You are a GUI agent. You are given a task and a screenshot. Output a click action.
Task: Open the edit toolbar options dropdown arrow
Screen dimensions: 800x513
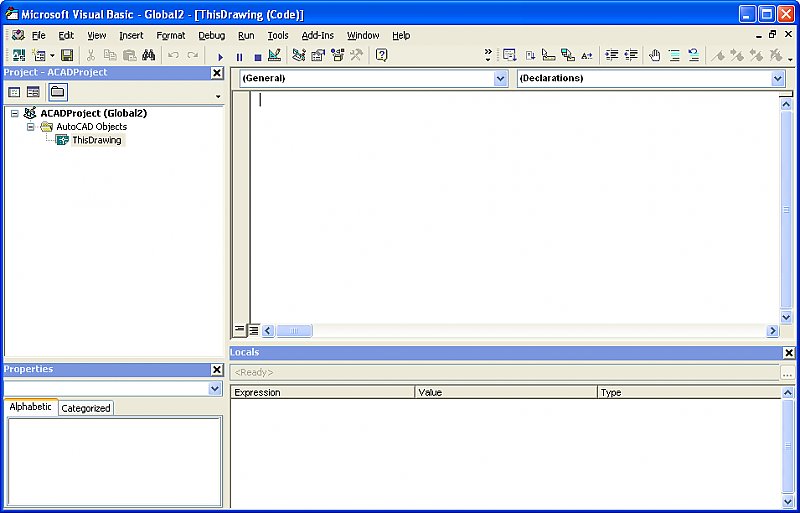[790, 59]
